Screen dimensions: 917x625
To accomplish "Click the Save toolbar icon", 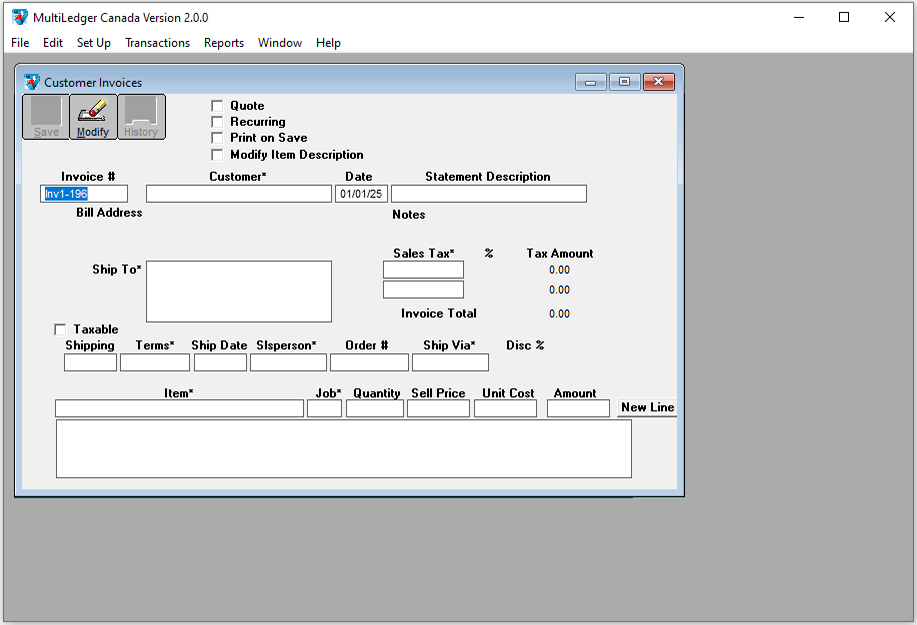I will (x=46, y=116).
